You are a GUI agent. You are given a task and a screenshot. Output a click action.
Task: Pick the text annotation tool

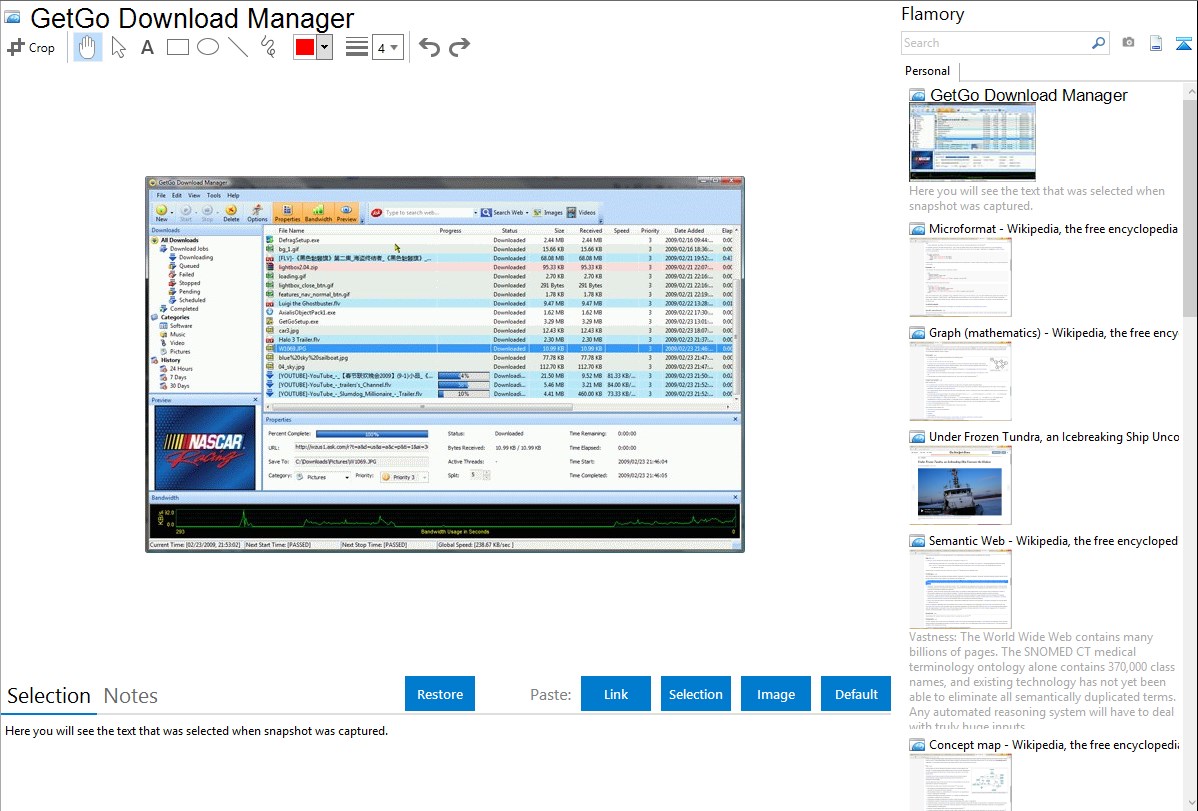click(x=147, y=47)
